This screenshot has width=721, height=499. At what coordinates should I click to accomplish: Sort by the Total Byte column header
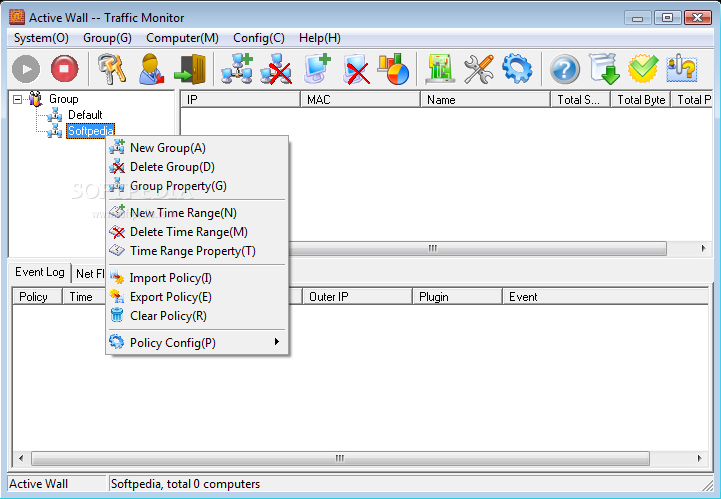(641, 100)
